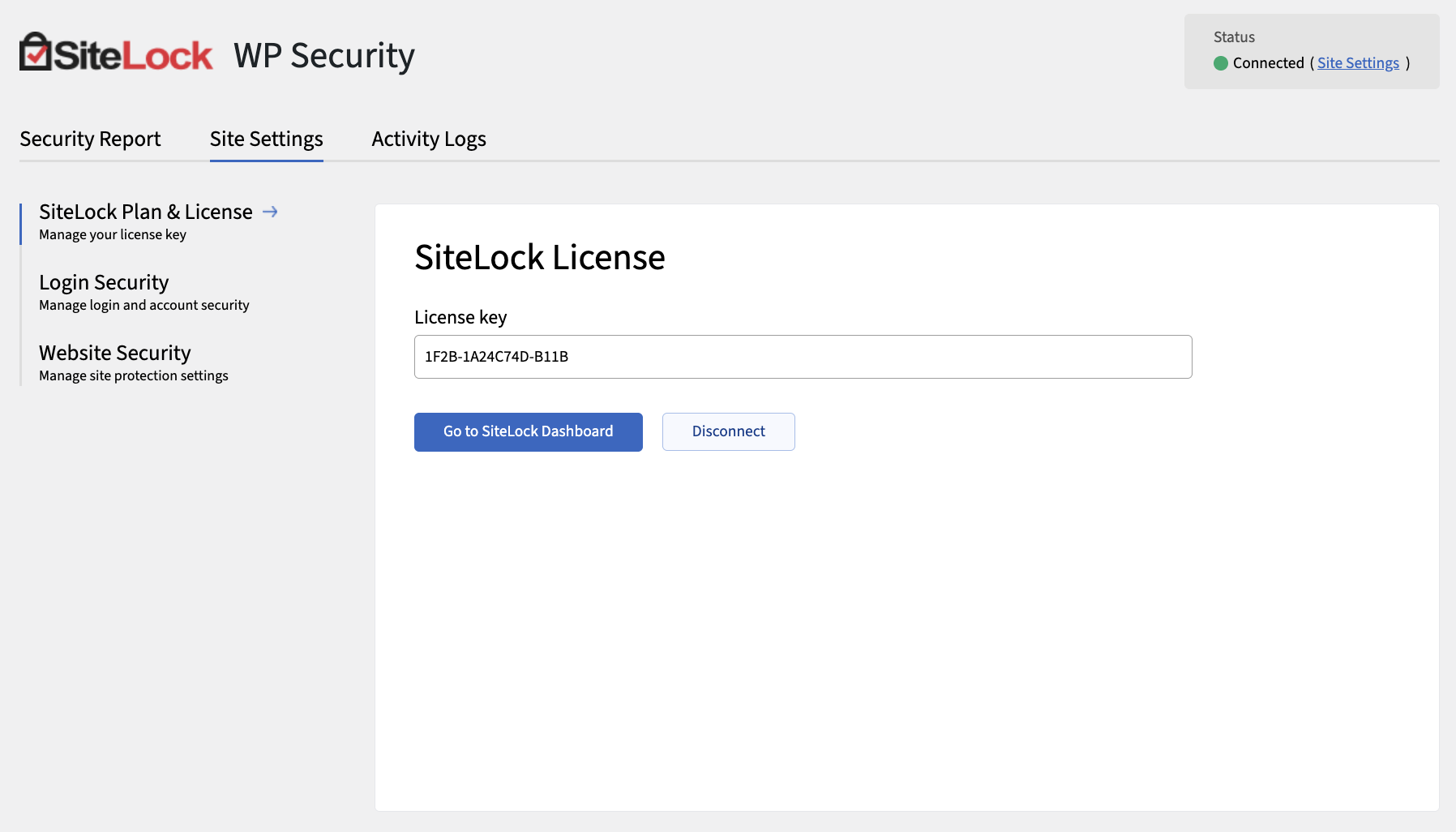Click Manage your license key description
1456x832 pixels.
point(113,234)
